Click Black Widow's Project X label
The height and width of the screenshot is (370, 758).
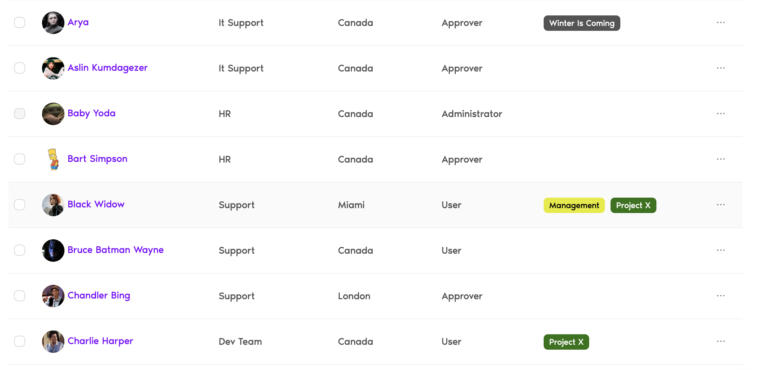tap(633, 205)
